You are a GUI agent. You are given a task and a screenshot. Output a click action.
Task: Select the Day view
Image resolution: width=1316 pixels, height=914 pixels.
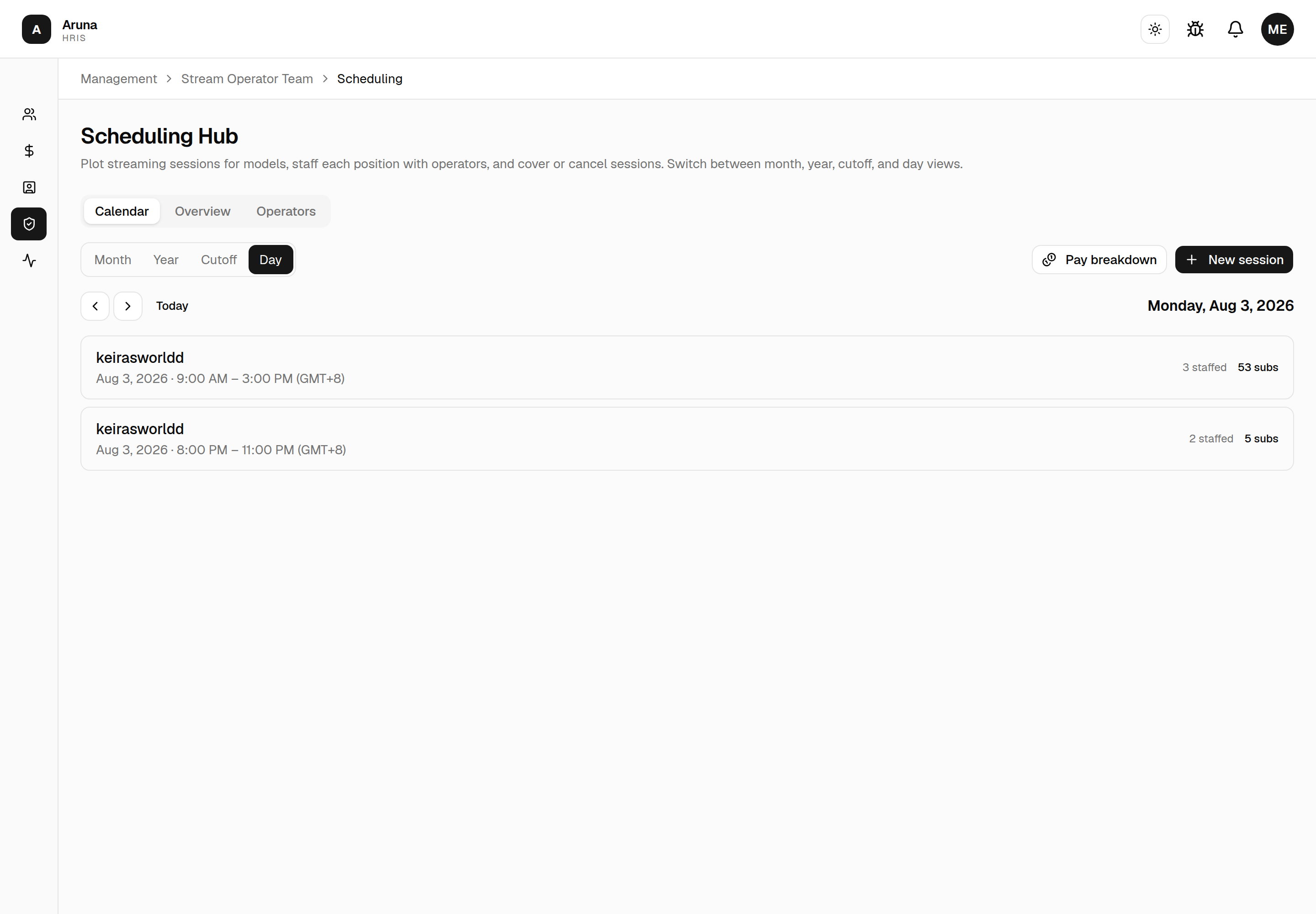[271, 260]
